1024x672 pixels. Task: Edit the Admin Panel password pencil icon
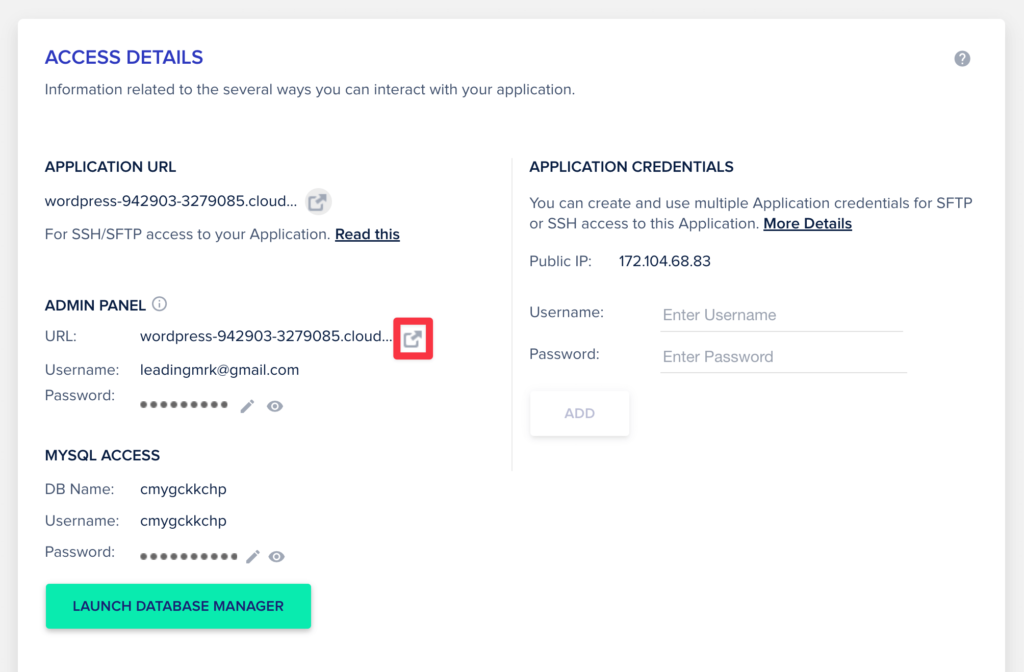tap(248, 406)
